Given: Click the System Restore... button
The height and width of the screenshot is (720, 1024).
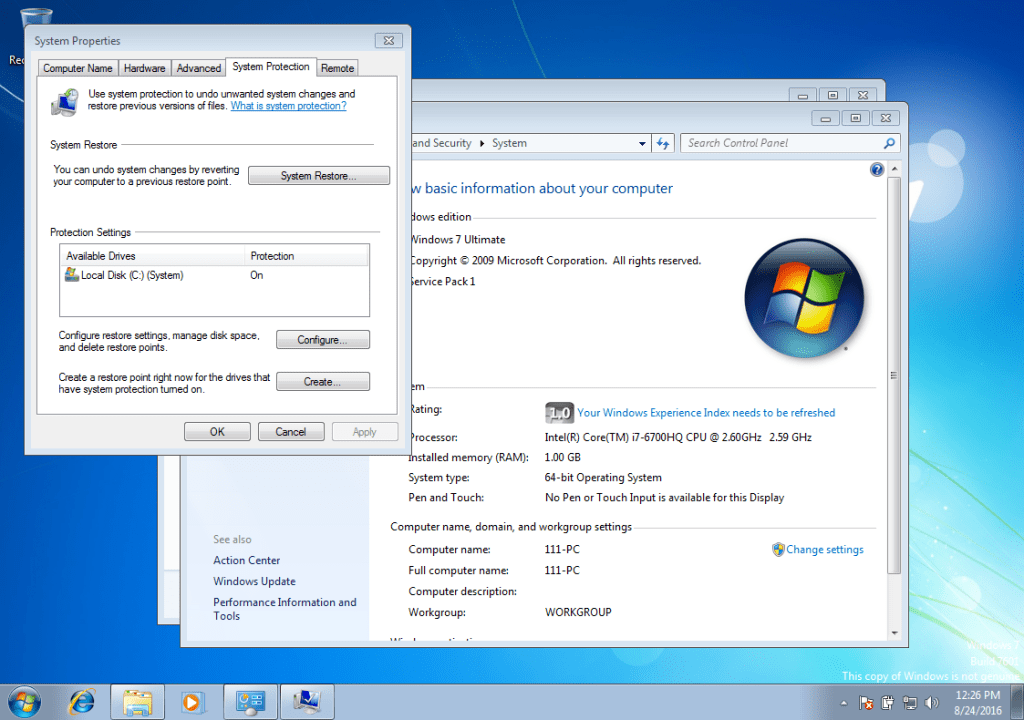Looking at the screenshot, I should click(319, 176).
